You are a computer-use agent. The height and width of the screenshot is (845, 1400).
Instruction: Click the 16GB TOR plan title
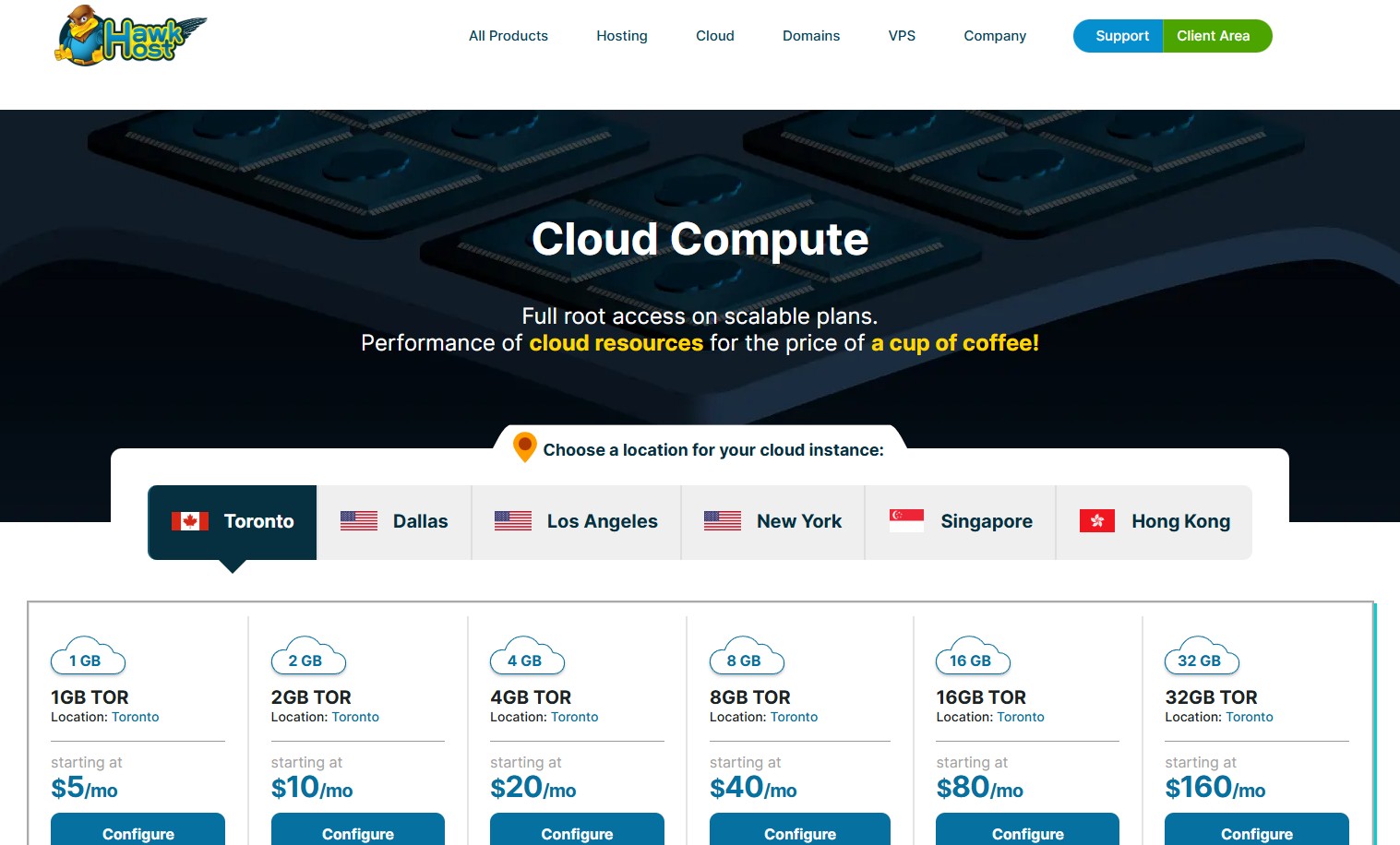(981, 697)
